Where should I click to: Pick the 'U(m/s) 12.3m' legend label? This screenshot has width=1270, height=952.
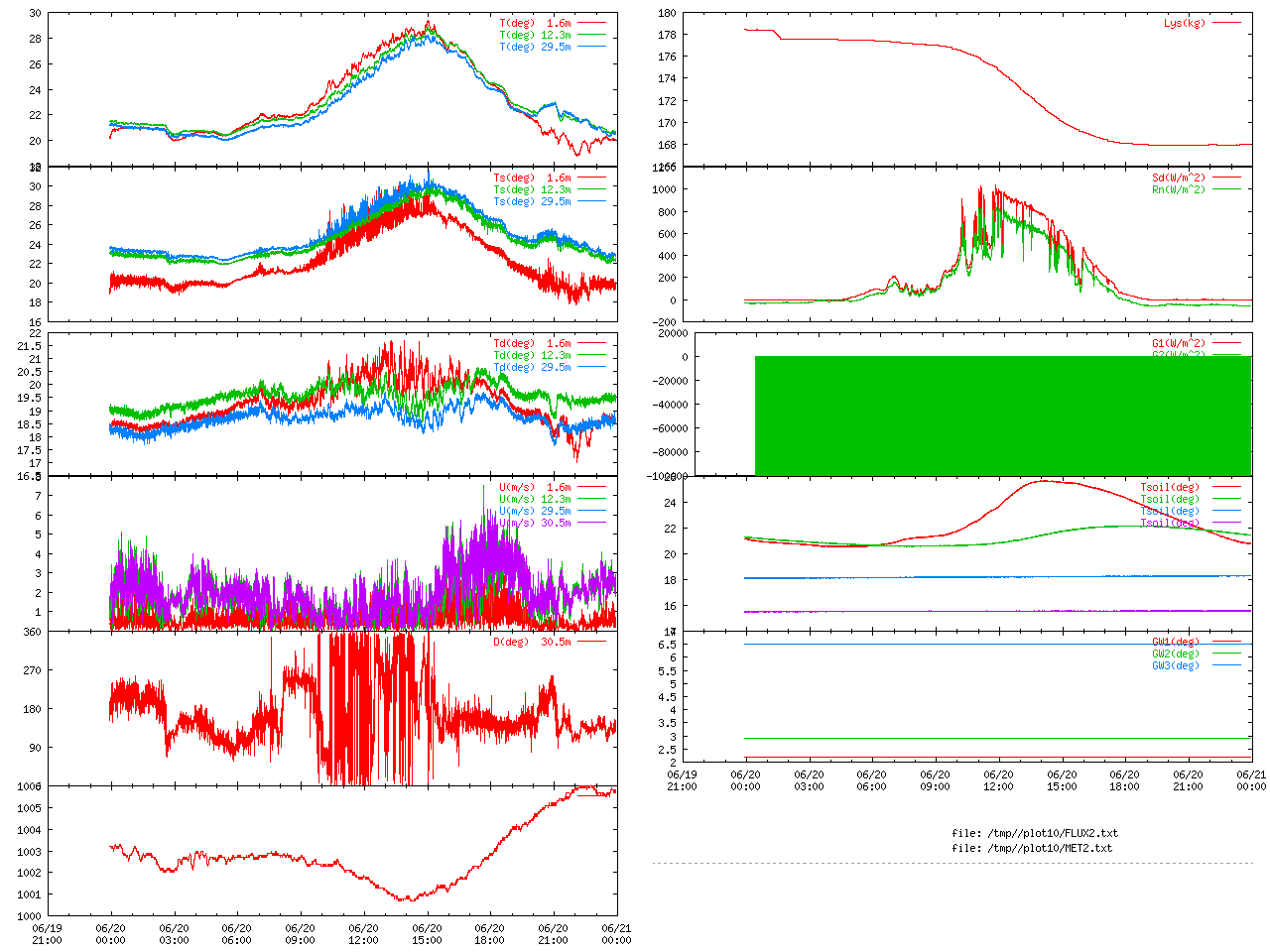[536, 499]
